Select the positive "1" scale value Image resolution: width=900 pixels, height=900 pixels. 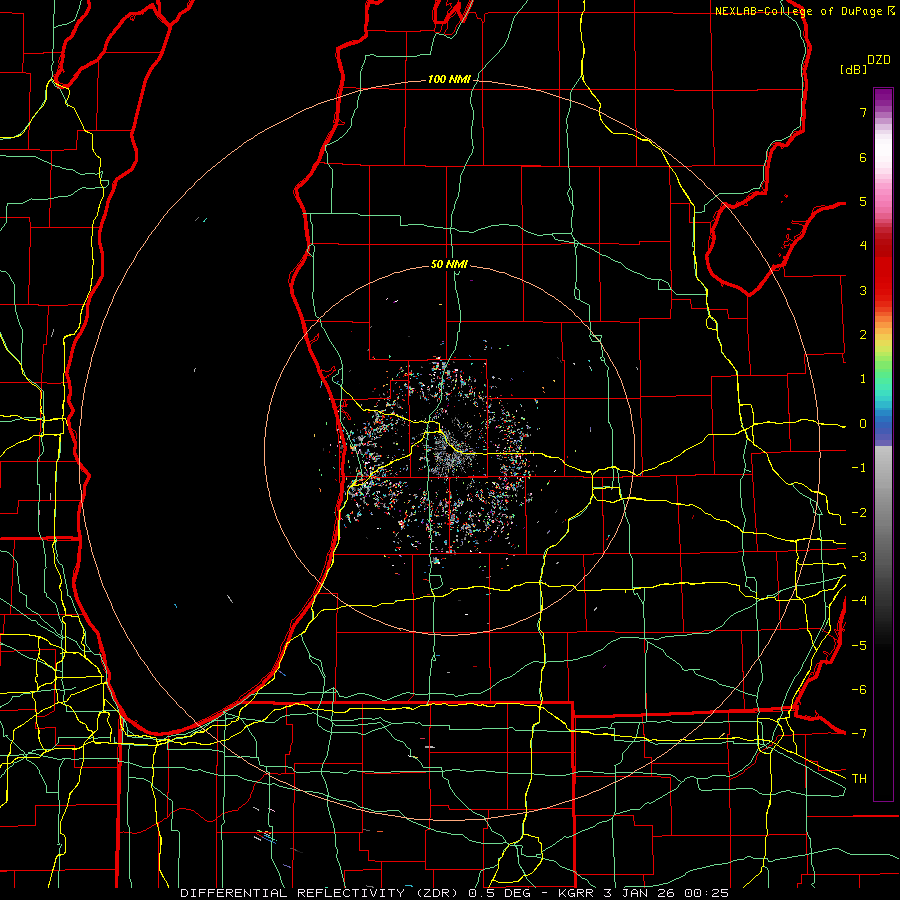point(863,379)
